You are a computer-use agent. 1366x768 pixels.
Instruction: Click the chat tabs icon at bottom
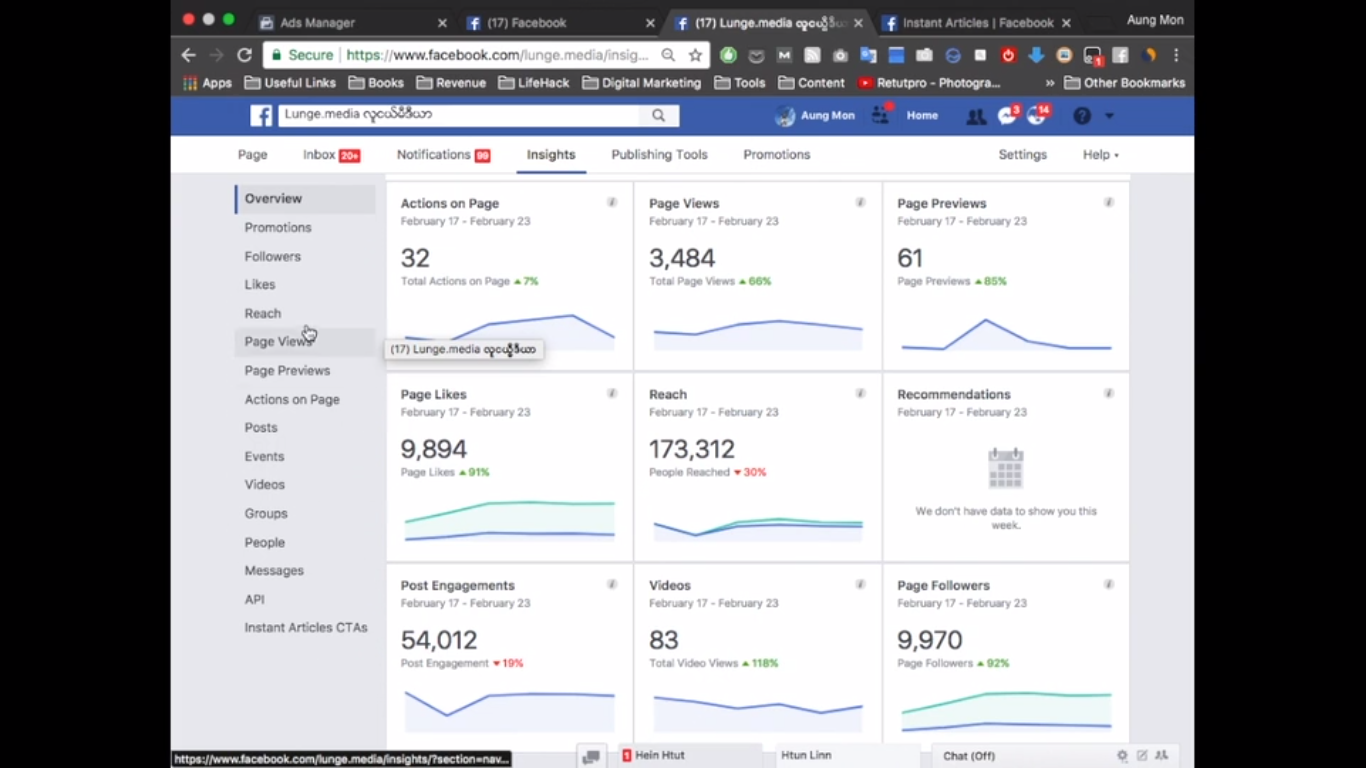[591, 757]
